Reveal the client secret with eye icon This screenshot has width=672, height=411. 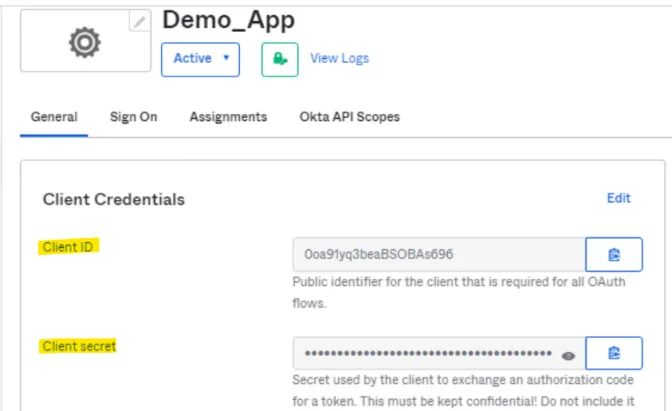(568, 356)
